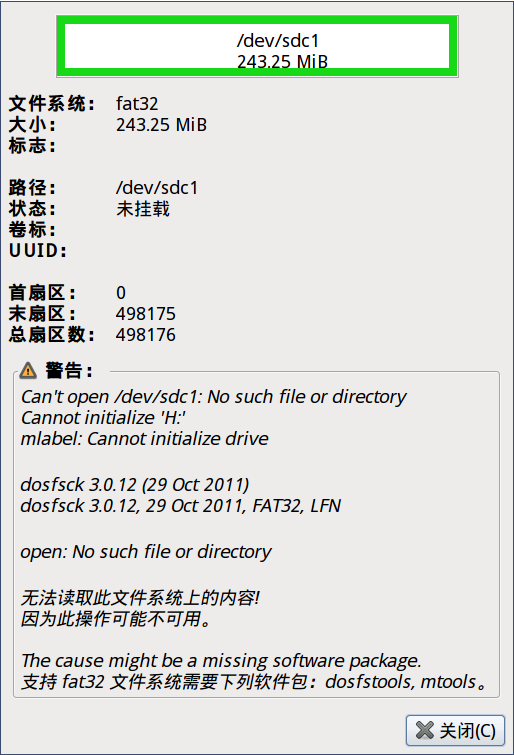This screenshot has width=514, height=755.
Task: Click the missing software package message
Action: (x=221, y=661)
